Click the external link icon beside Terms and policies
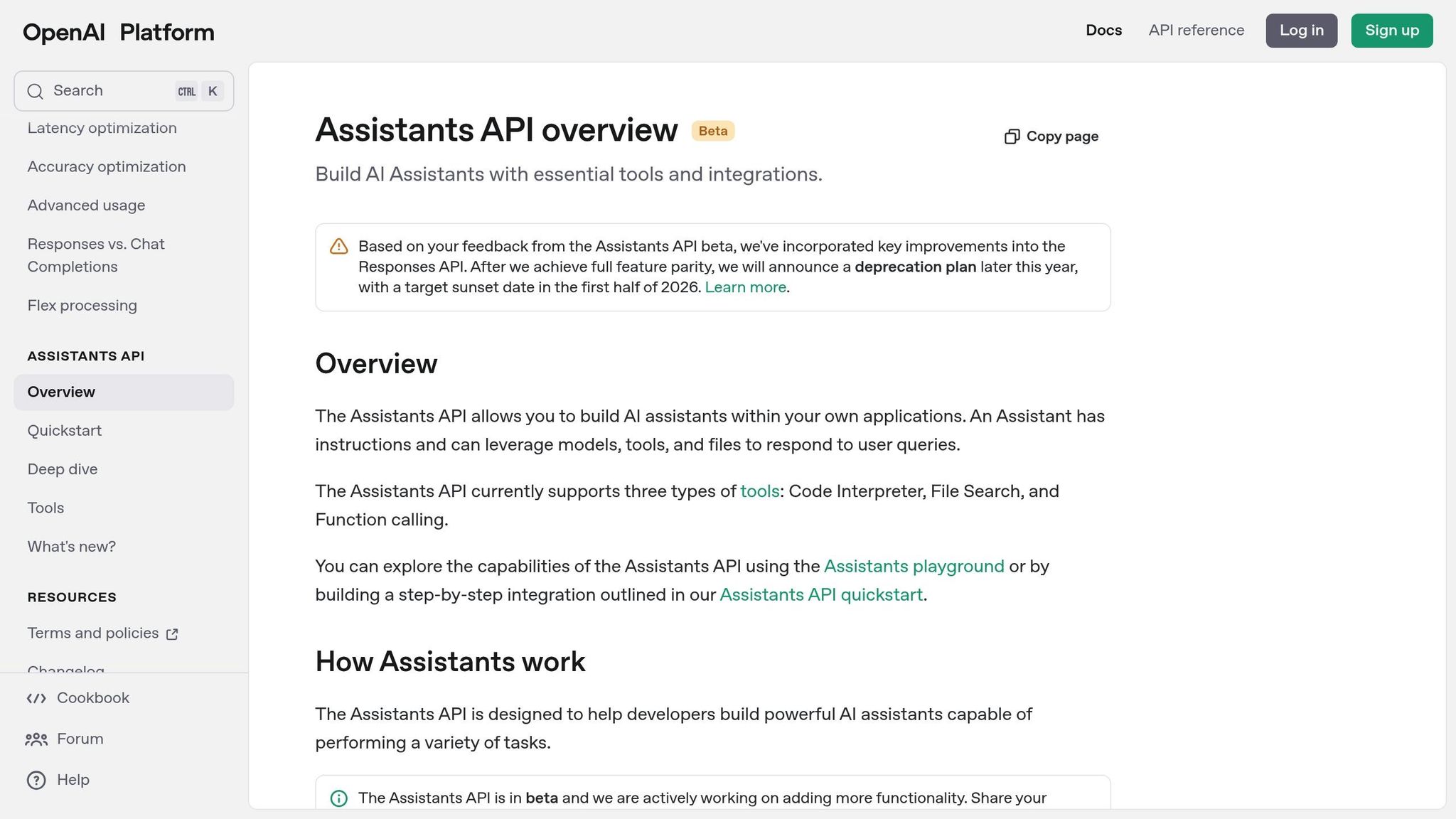Viewport: 1456px width, 819px height. [x=172, y=634]
